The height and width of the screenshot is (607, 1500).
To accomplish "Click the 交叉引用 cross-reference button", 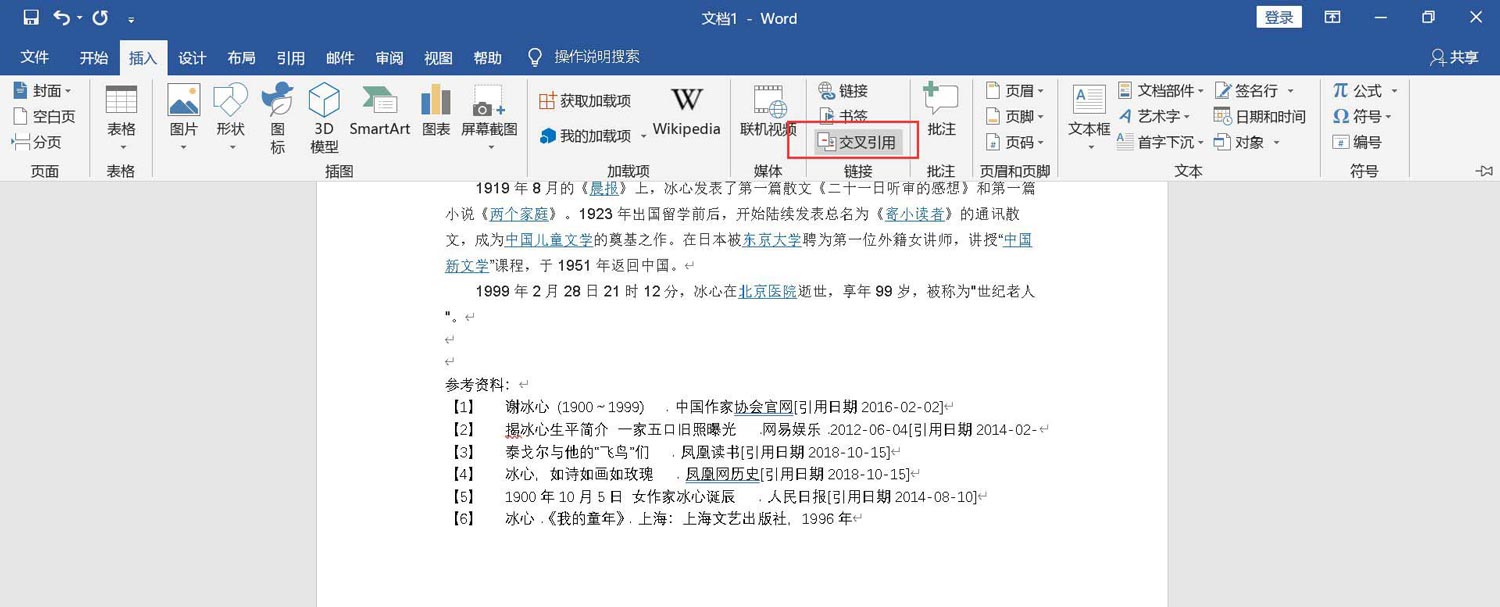I will [x=857, y=142].
